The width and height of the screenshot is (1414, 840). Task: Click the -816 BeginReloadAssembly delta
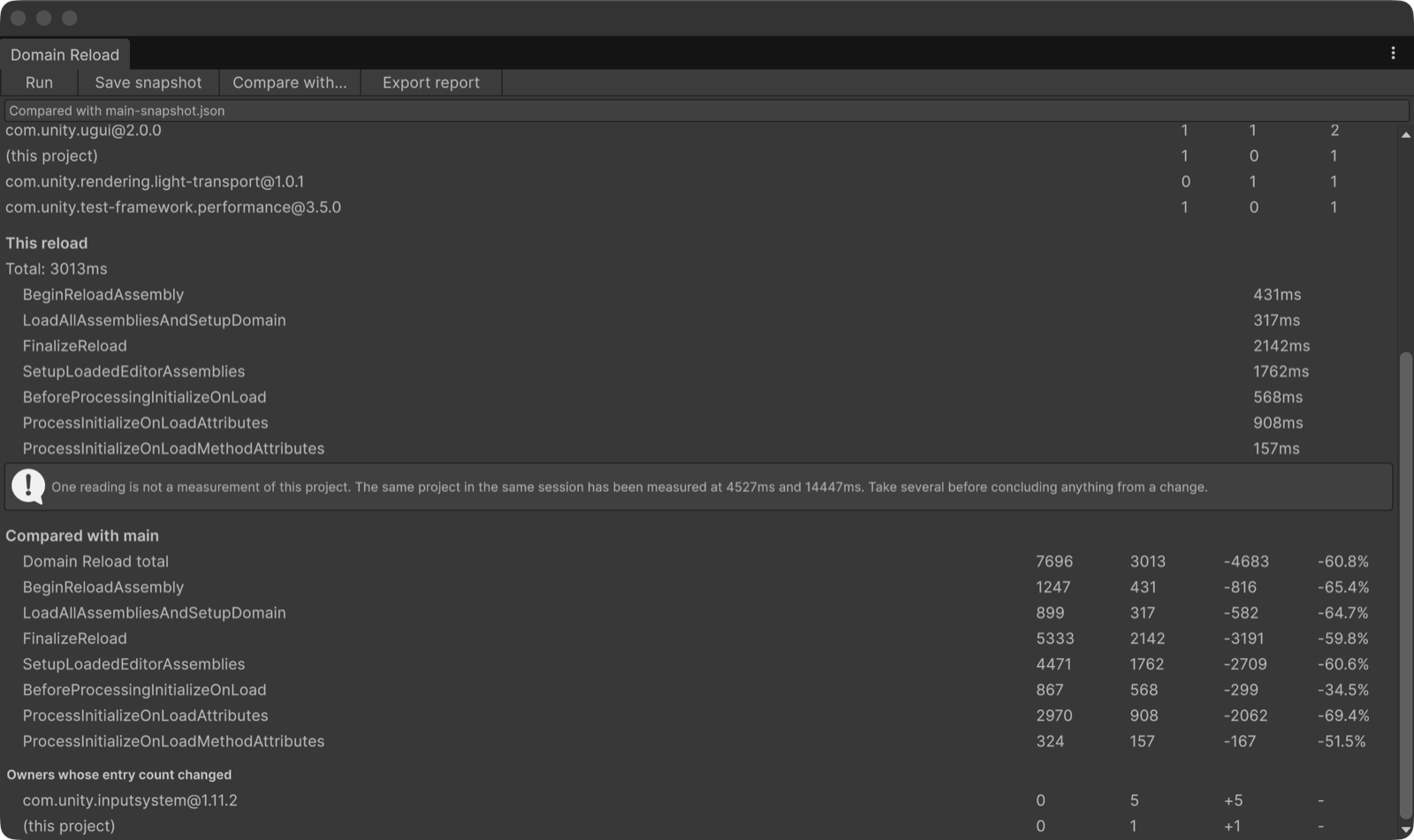(1241, 586)
